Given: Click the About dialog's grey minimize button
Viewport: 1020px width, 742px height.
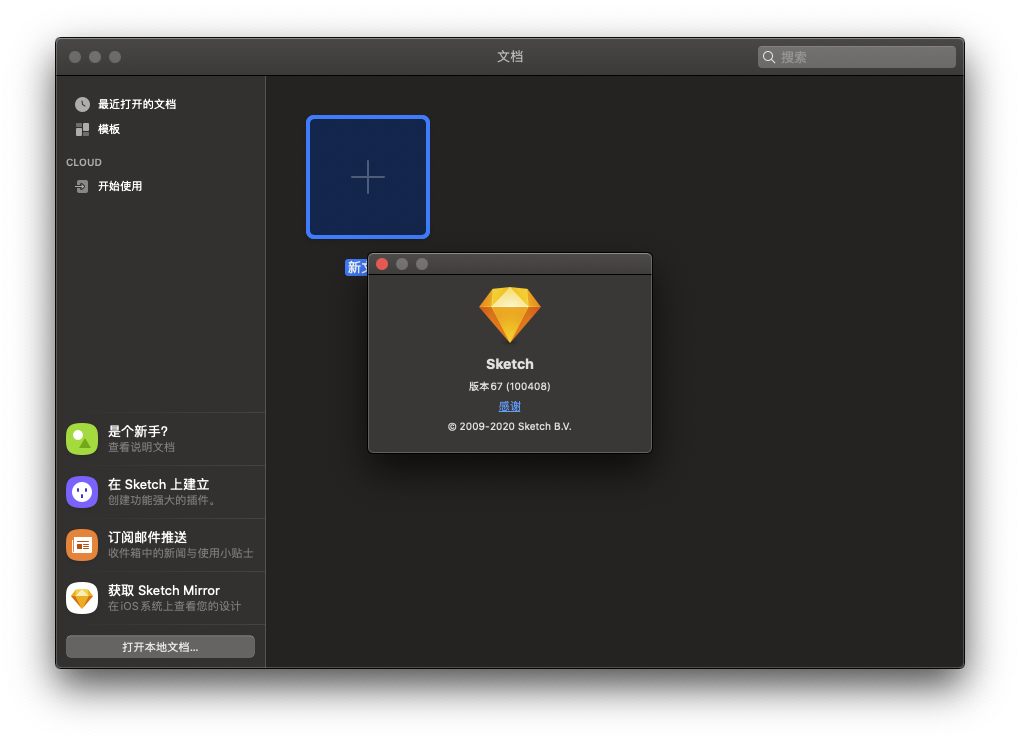Looking at the screenshot, I should [x=402, y=264].
